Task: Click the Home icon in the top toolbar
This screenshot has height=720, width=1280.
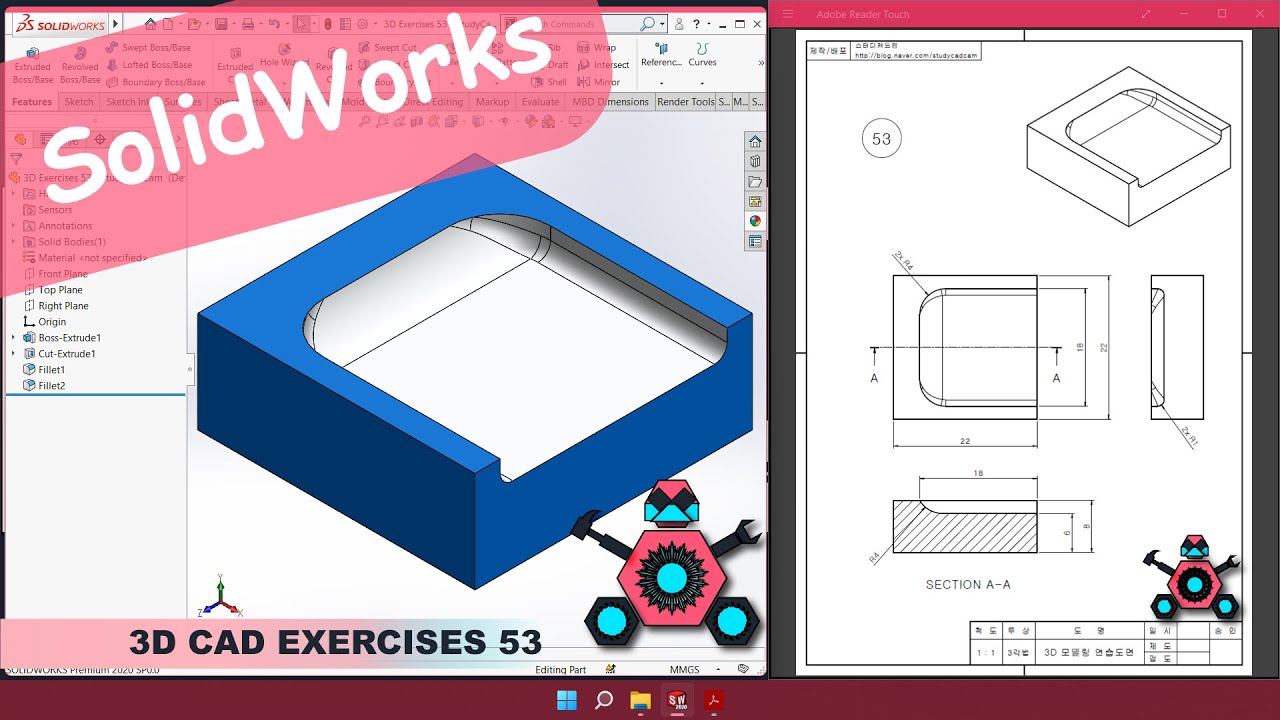Action: pyautogui.click(x=150, y=23)
